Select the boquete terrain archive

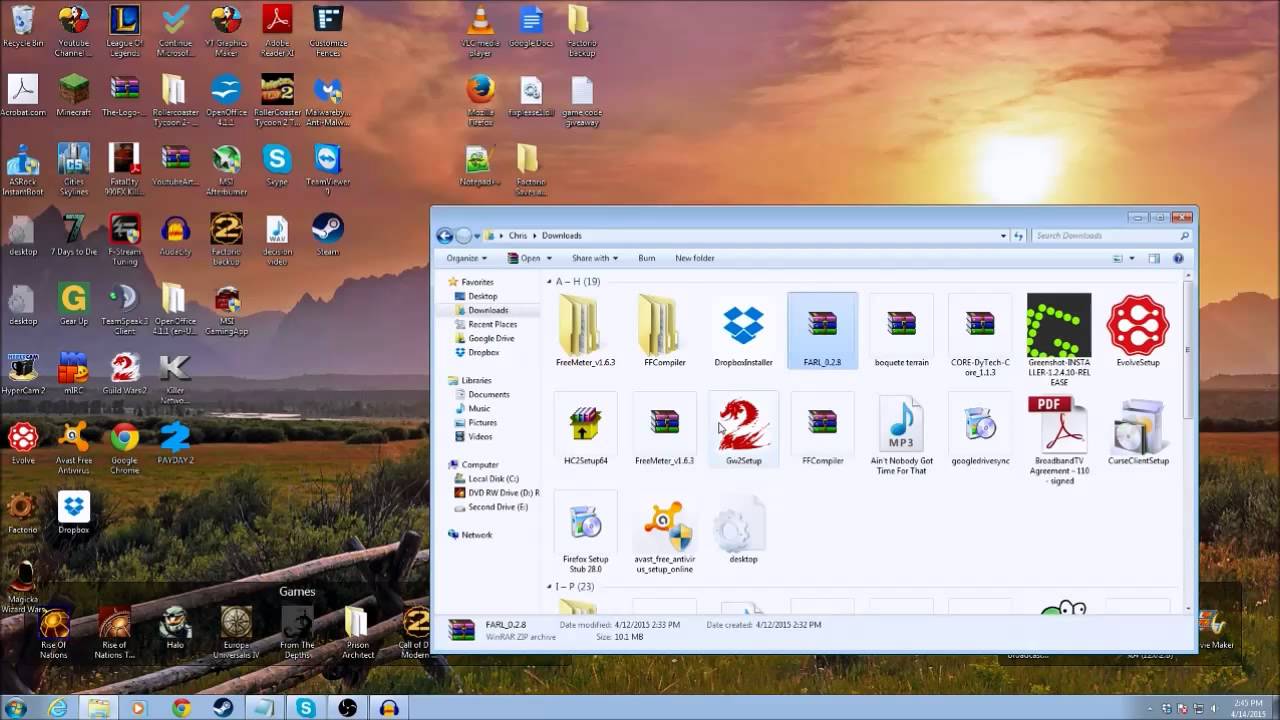(x=901, y=331)
